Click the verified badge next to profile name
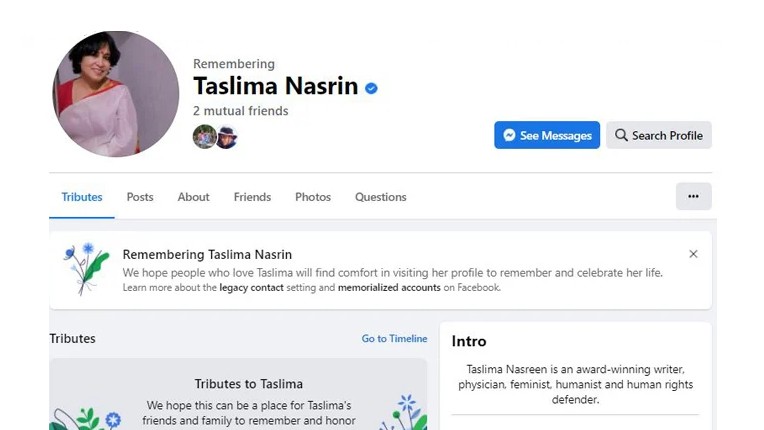This screenshot has height=430, width=764. [x=372, y=88]
